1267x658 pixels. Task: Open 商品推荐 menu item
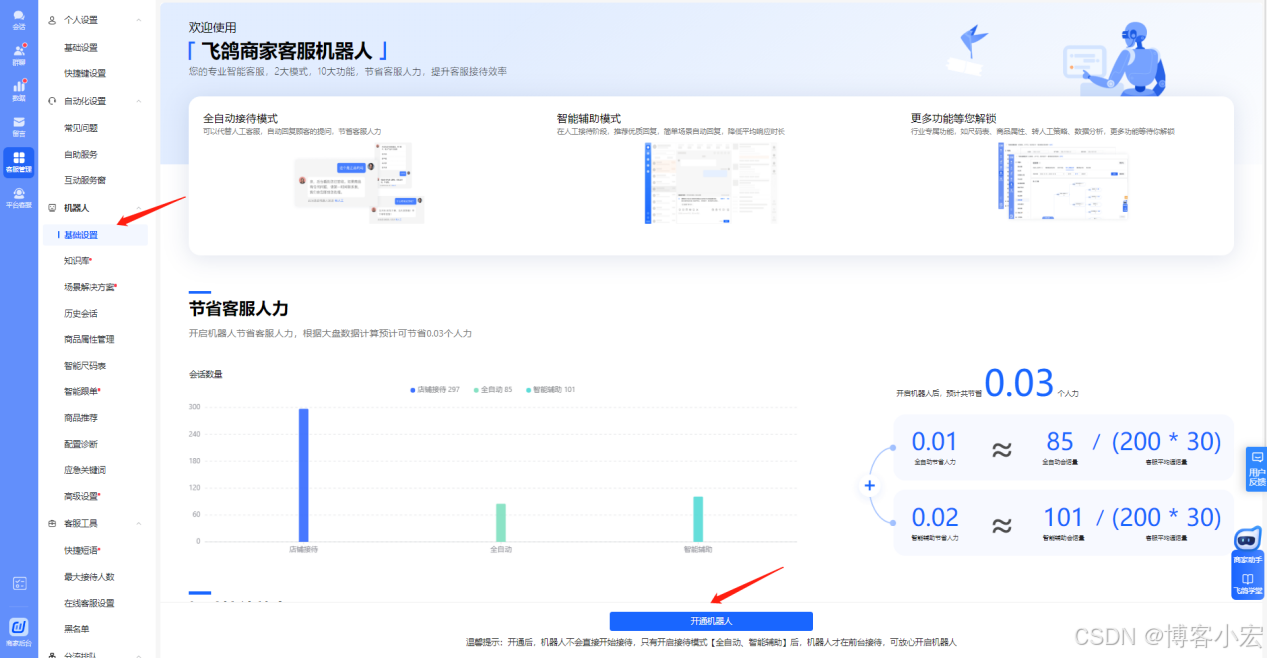[x=81, y=417]
